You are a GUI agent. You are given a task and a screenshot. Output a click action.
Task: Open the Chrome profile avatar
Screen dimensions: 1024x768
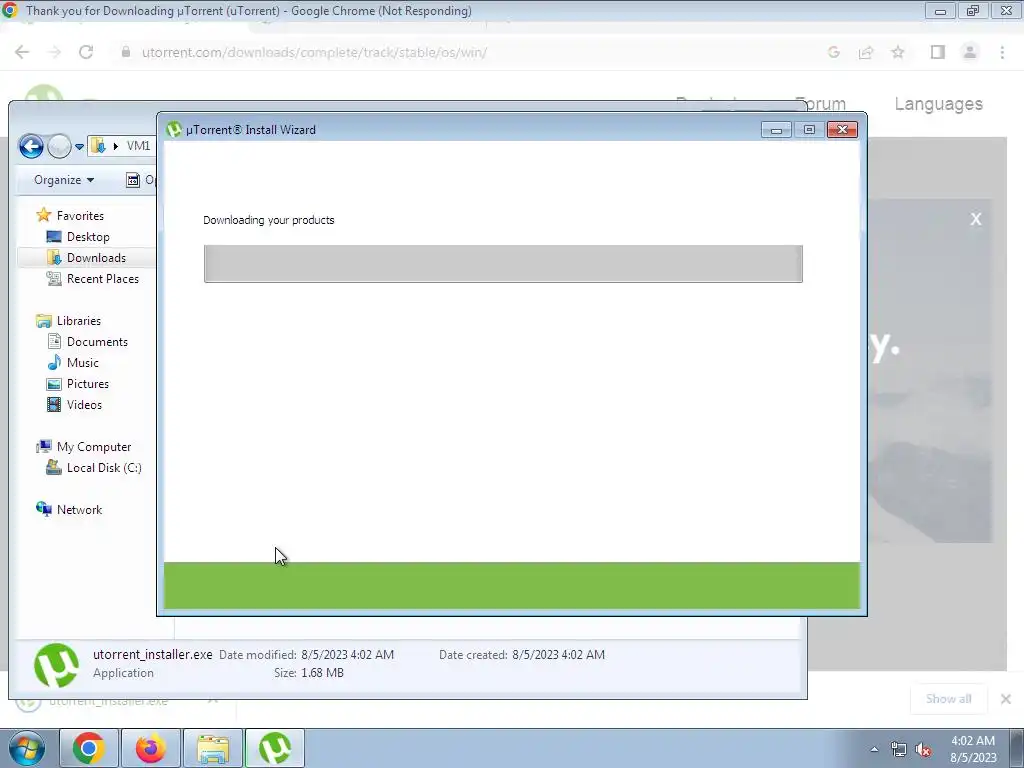tap(970, 52)
